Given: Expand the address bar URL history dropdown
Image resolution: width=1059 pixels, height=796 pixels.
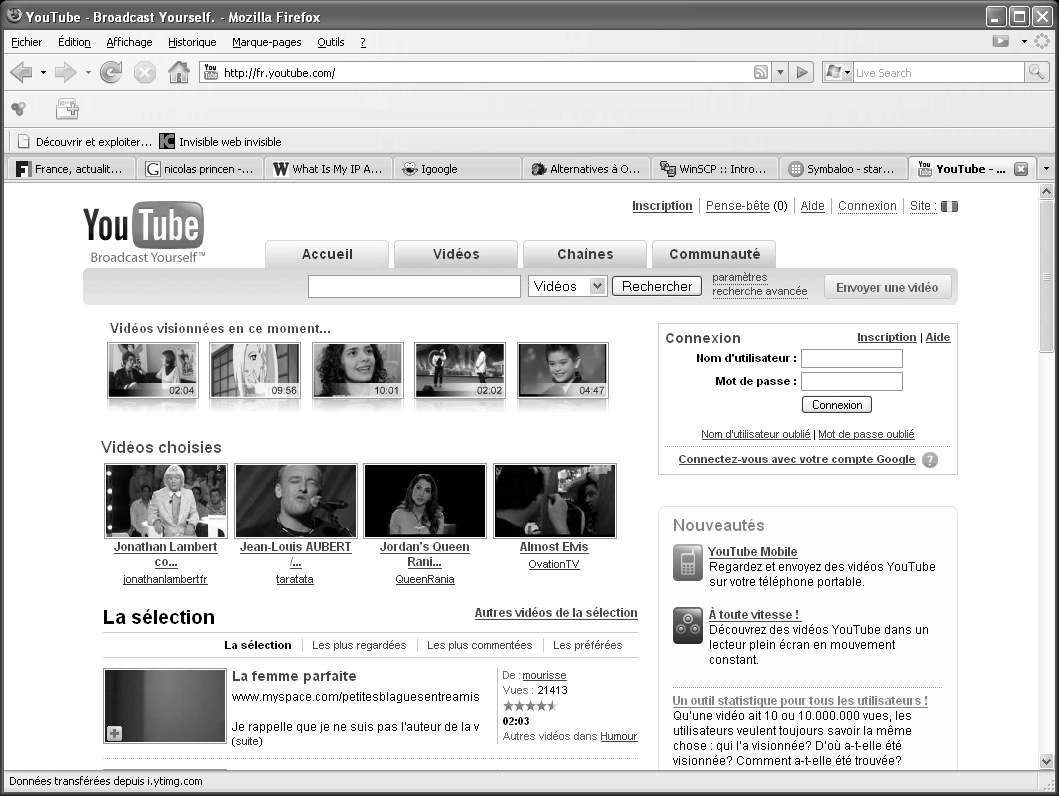Looking at the screenshot, I should click(x=781, y=72).
